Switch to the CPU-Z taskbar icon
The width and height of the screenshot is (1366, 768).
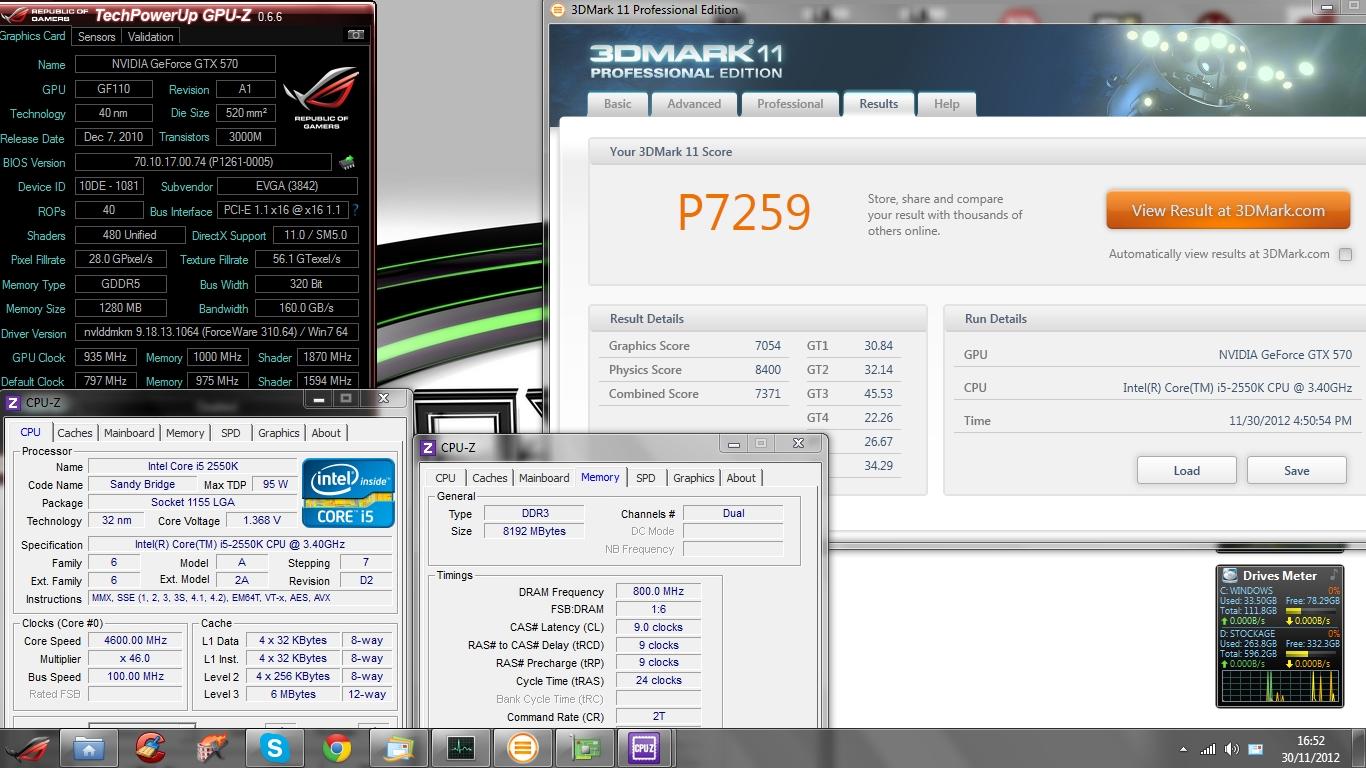point(644,748)
